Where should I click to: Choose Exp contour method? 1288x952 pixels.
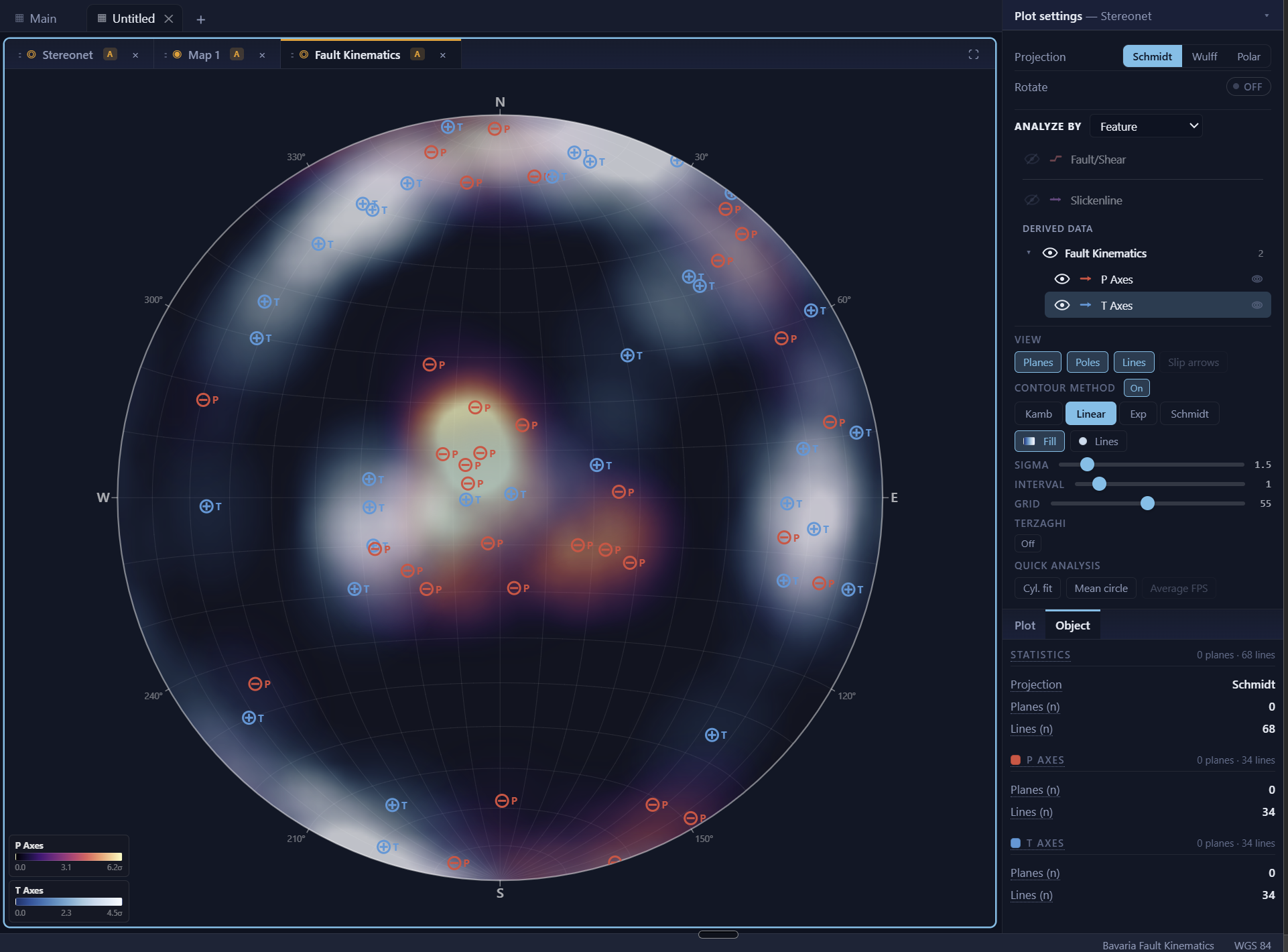click(1138, 414)
